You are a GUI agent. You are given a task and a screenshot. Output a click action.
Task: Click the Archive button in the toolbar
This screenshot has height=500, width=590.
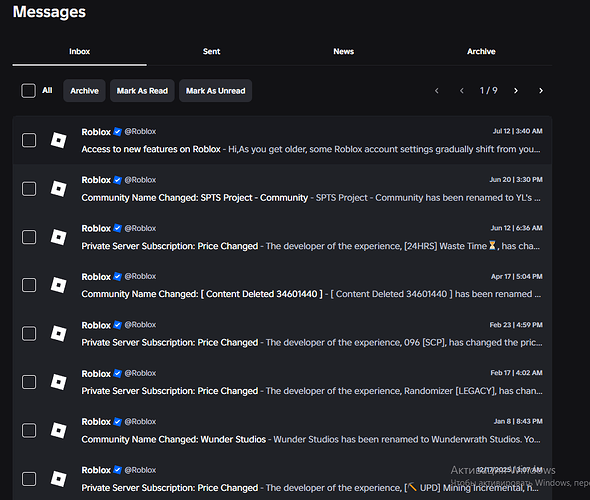click(x=84, y=91)
